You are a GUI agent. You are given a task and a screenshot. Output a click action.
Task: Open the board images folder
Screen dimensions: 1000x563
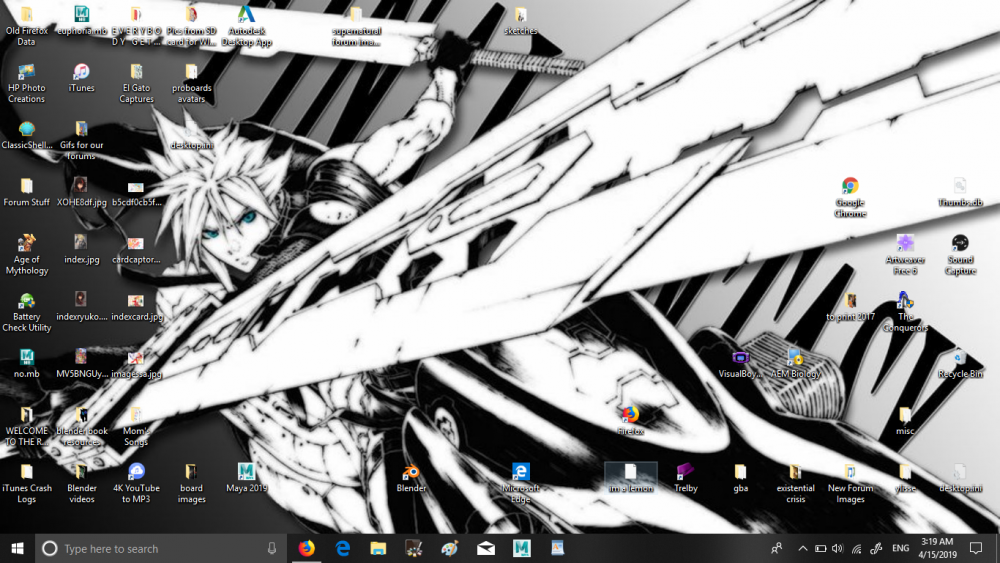pos(191,483)
